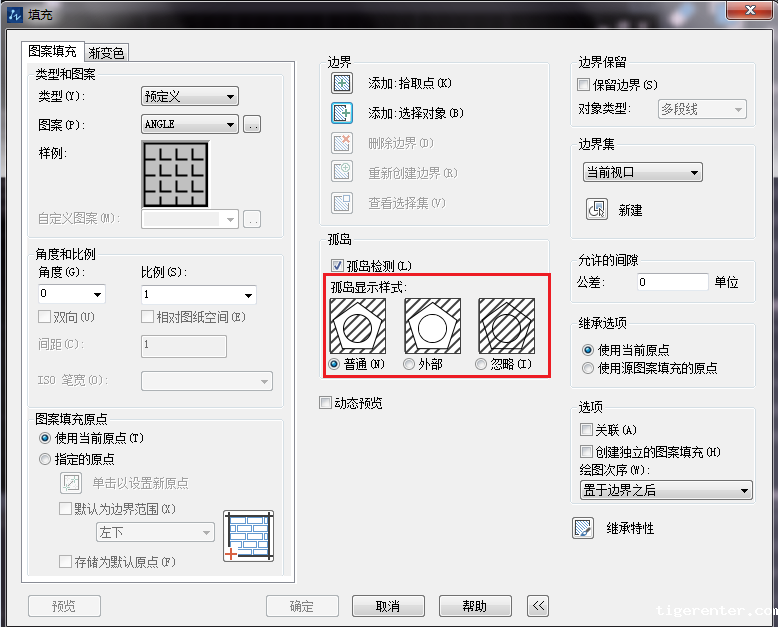Viewport: 778px width, 627px height.
Task: Select the 图案填充 tab
Action: coord(52,51)
